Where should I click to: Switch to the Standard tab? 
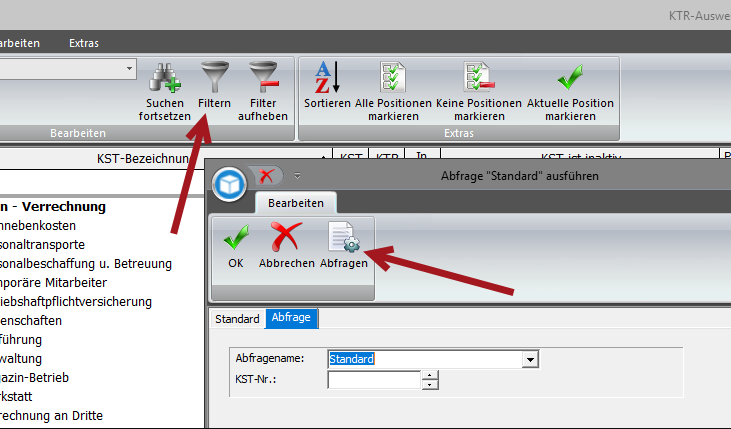click(x=237, y=319)
